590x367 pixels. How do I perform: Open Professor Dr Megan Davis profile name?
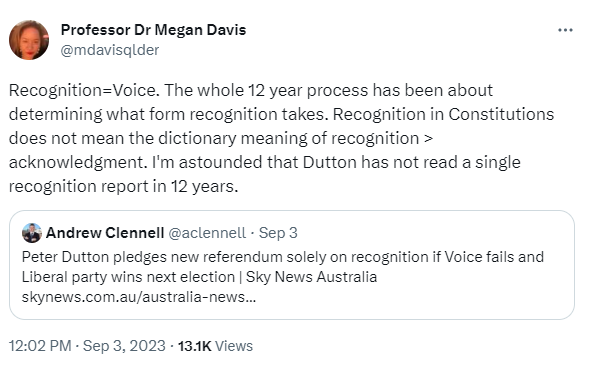(154, 30)
